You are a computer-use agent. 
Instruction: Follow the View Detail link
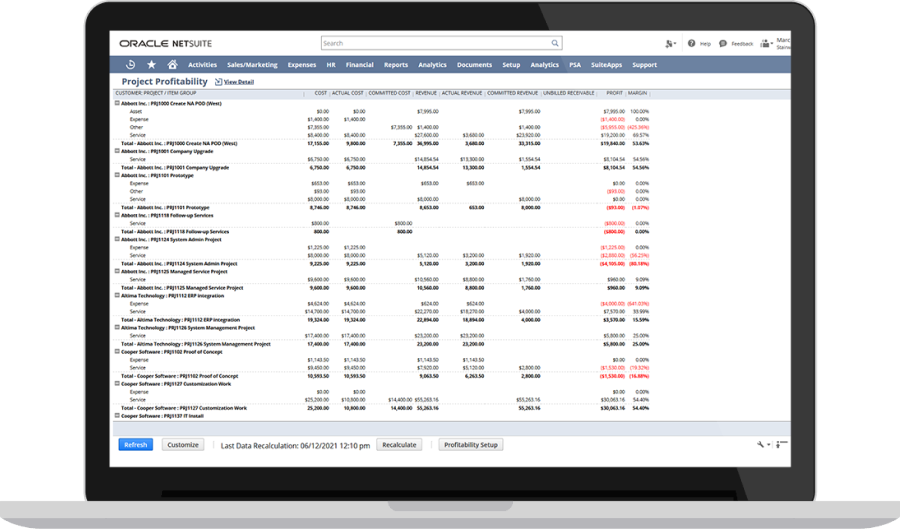[239, 82]
